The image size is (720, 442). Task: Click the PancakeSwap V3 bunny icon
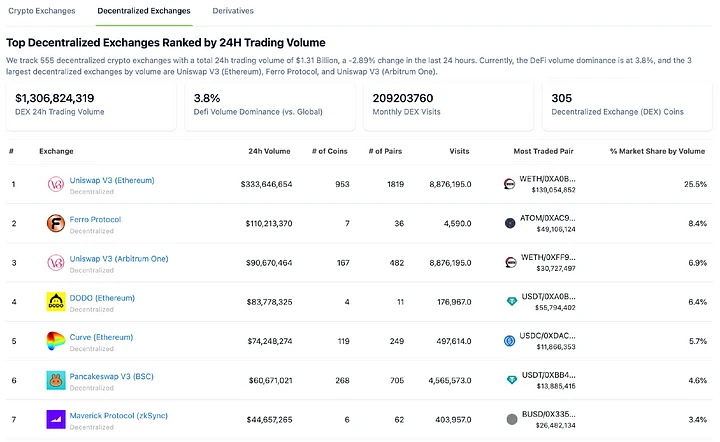(56, 380)
